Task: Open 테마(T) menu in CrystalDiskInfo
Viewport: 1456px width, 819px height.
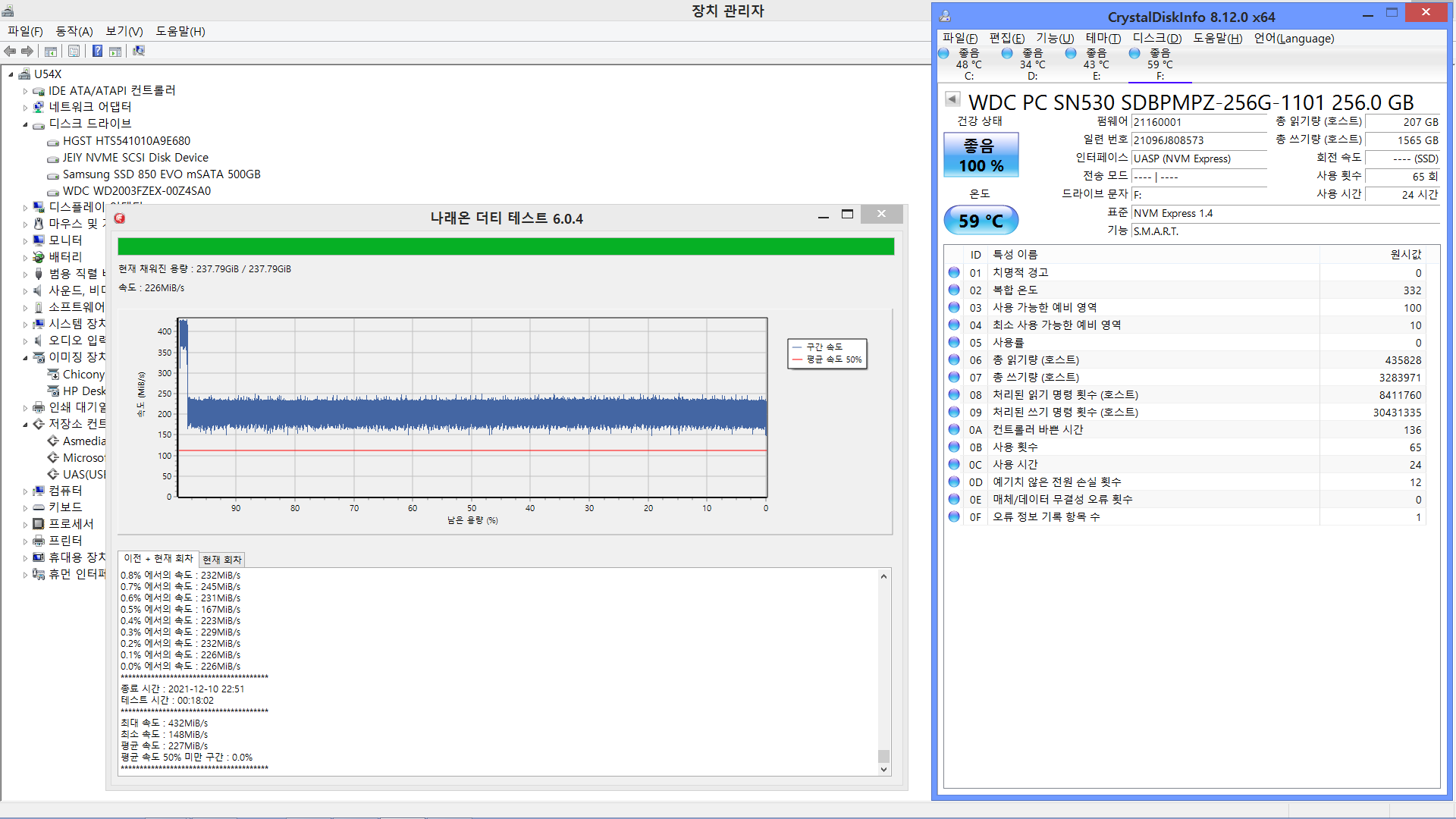Action: coord(1103,38)
